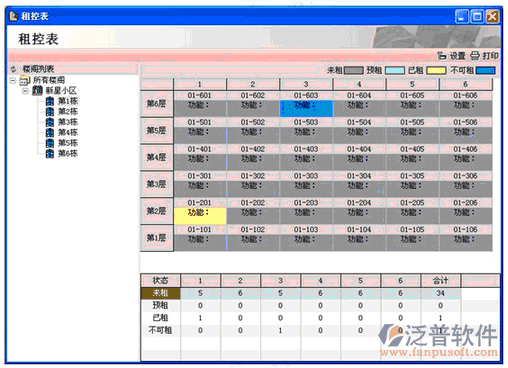Collapse the 新星小区 tree node
508x368 pixels.
[25, 91]
